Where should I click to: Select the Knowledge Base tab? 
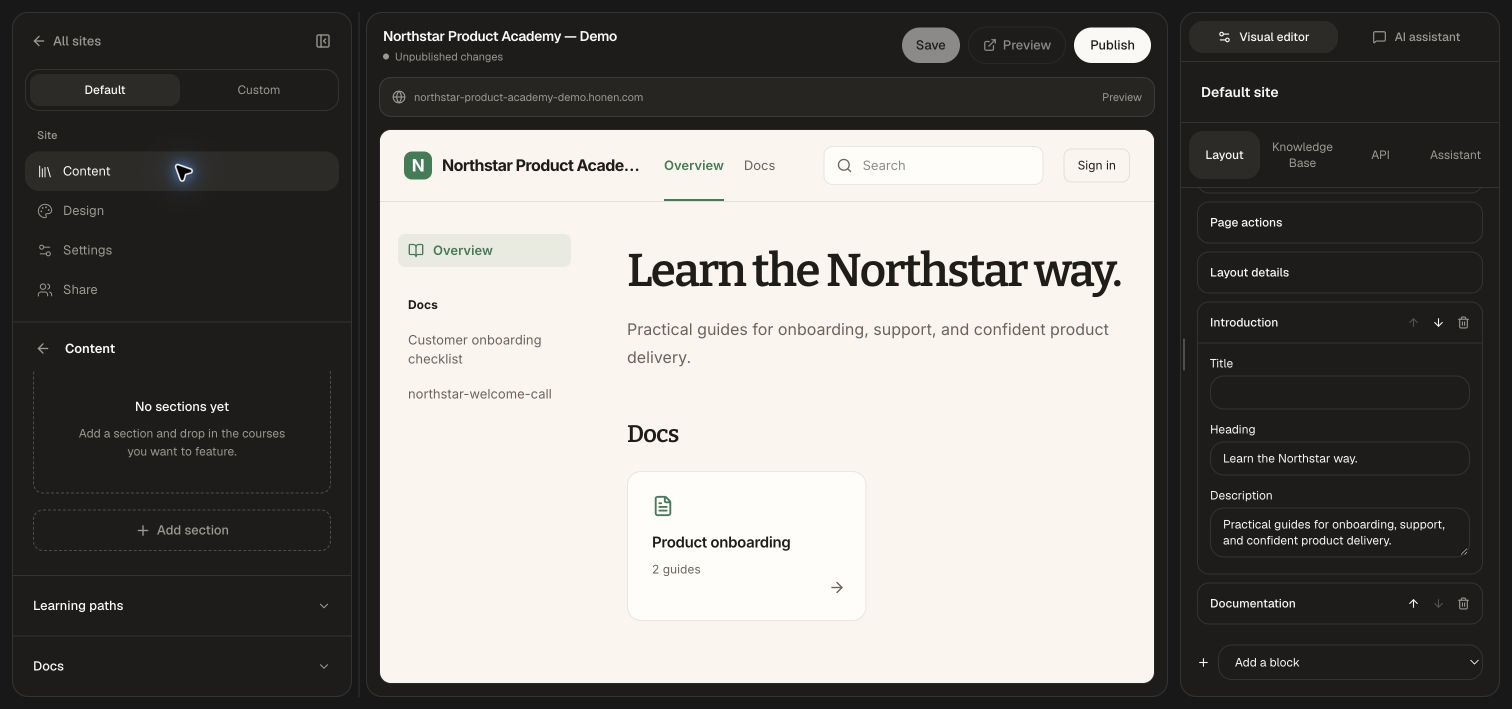tap(1302, 155)
